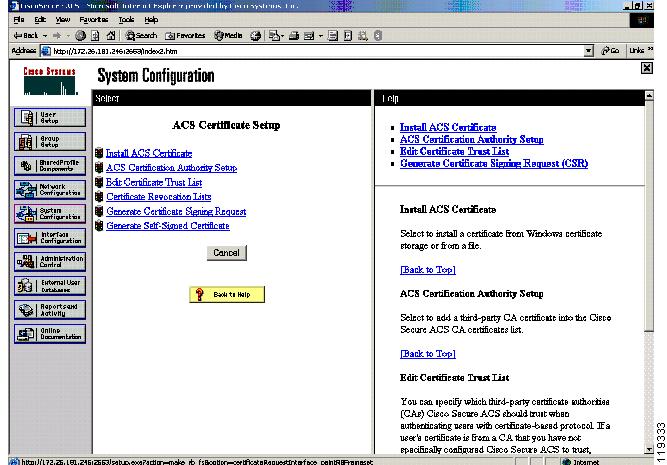Click the browser Forward arrow

tap(57, 36)
